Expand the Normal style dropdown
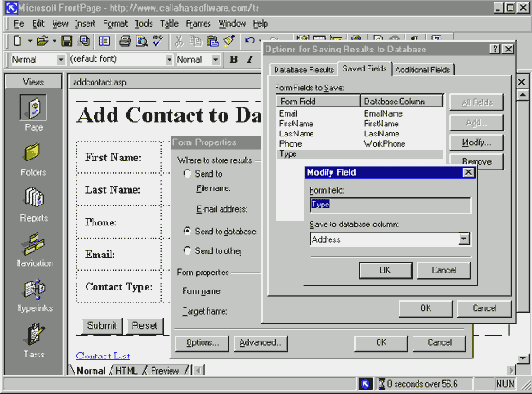 pos(61,60)
